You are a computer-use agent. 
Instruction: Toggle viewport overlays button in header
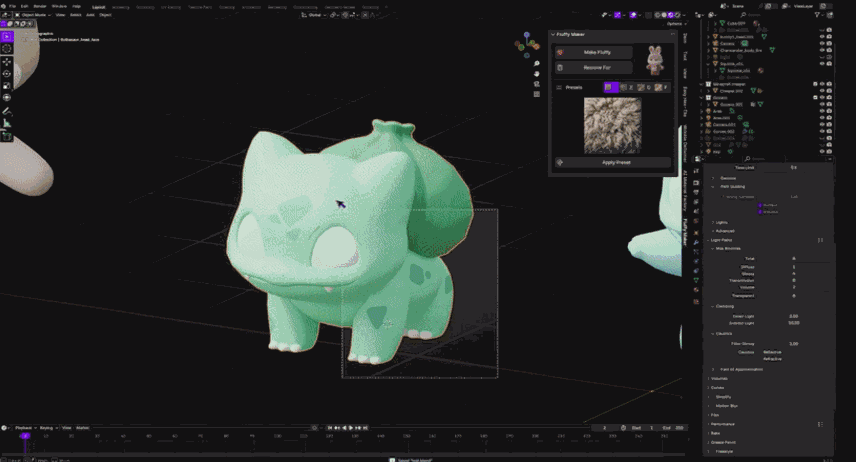[x=633, y=15]
